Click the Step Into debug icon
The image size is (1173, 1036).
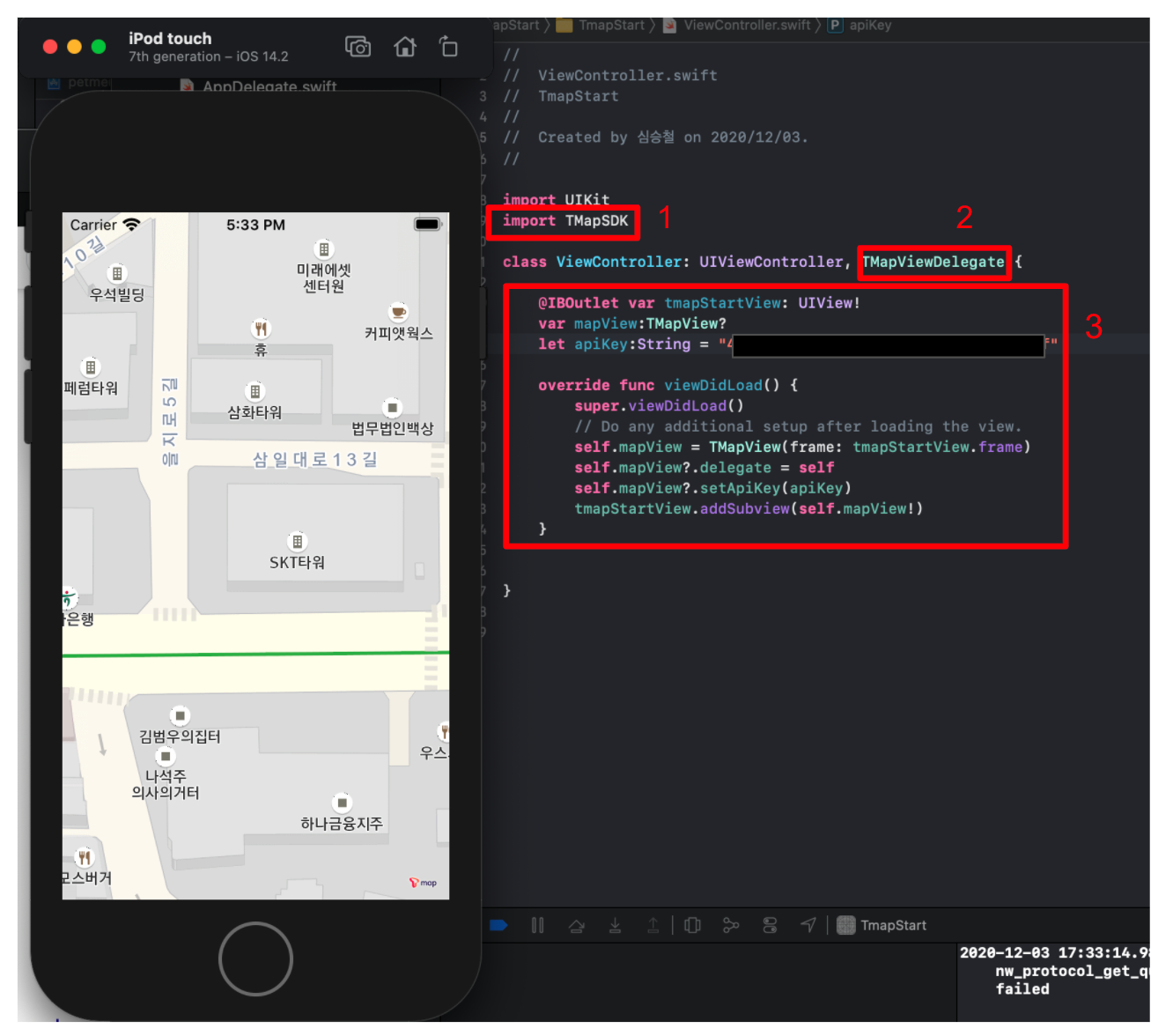tap(615, 925)
